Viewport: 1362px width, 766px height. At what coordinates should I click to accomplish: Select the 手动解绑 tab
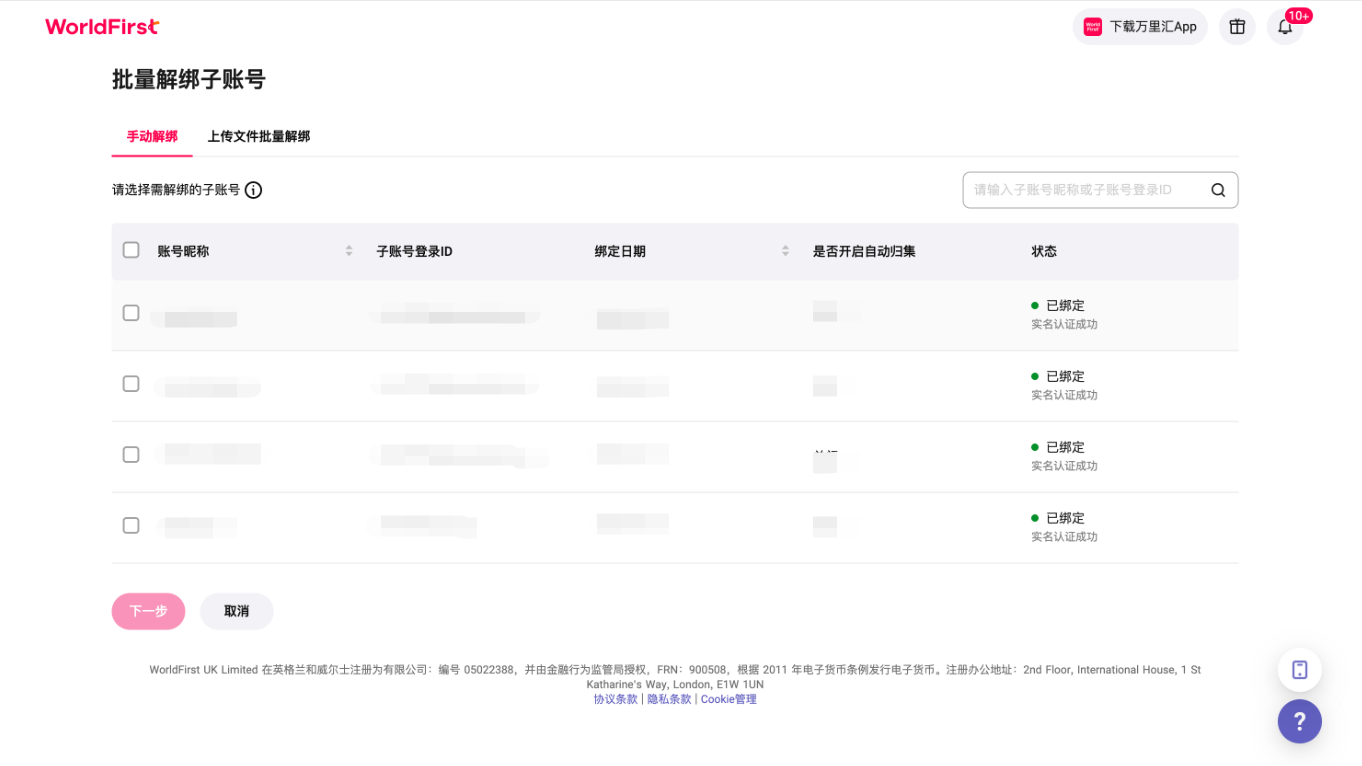tap(152, 136)
